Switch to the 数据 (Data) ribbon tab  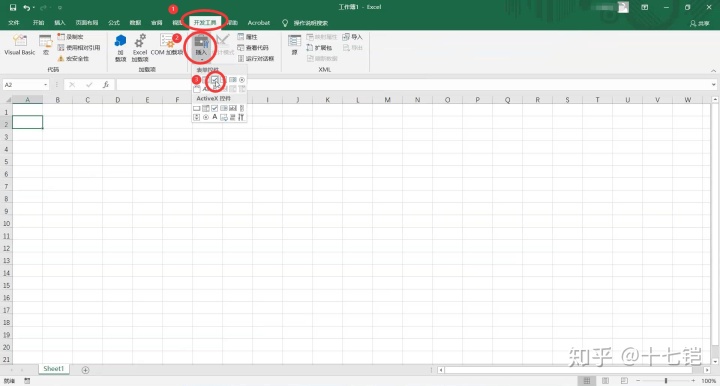point(135,22)
